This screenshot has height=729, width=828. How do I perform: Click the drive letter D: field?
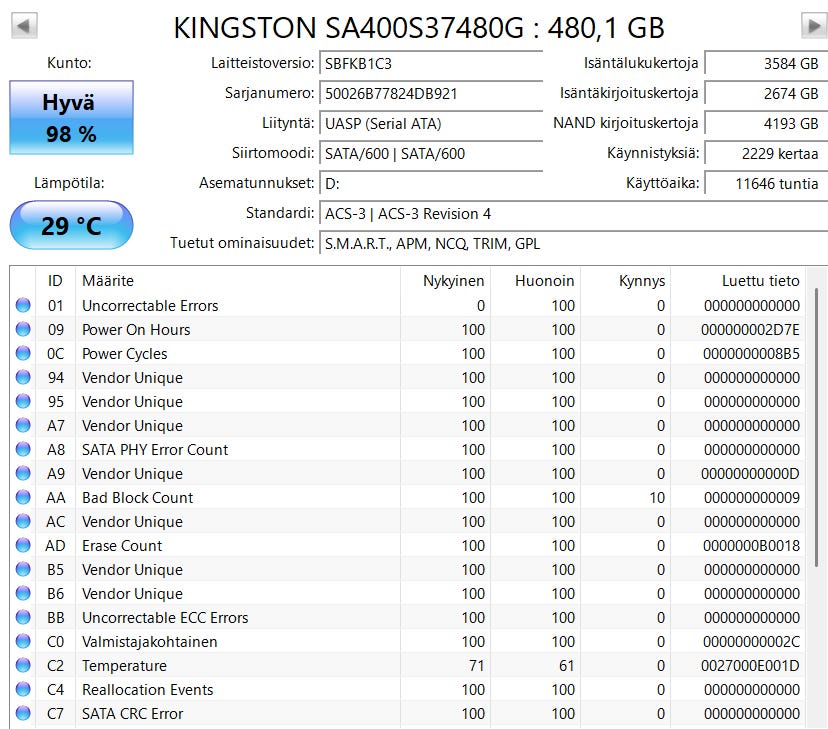point(431,184)
